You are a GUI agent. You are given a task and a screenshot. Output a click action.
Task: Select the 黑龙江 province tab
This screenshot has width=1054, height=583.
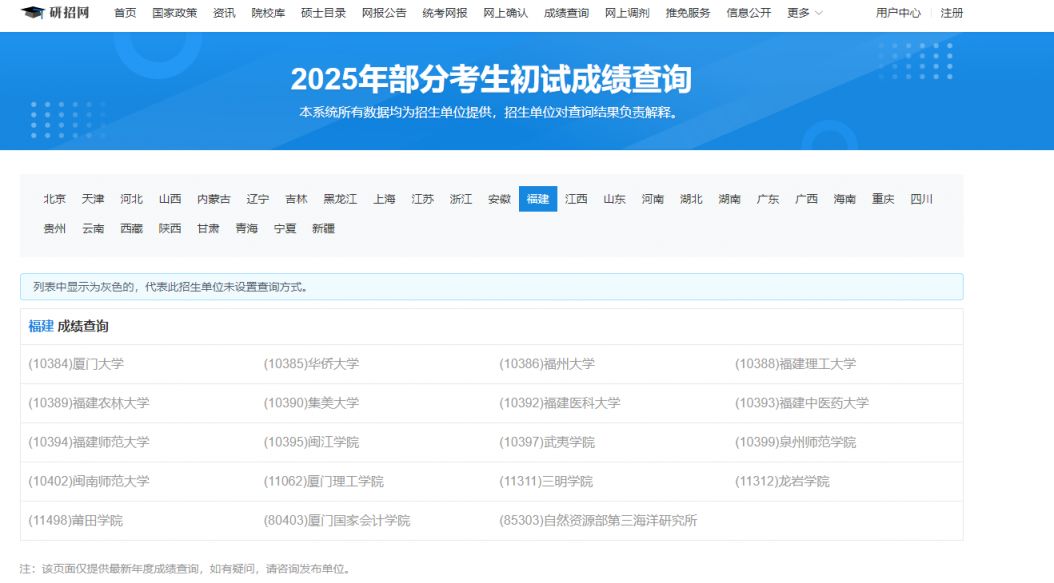click(x=340, y=199)
